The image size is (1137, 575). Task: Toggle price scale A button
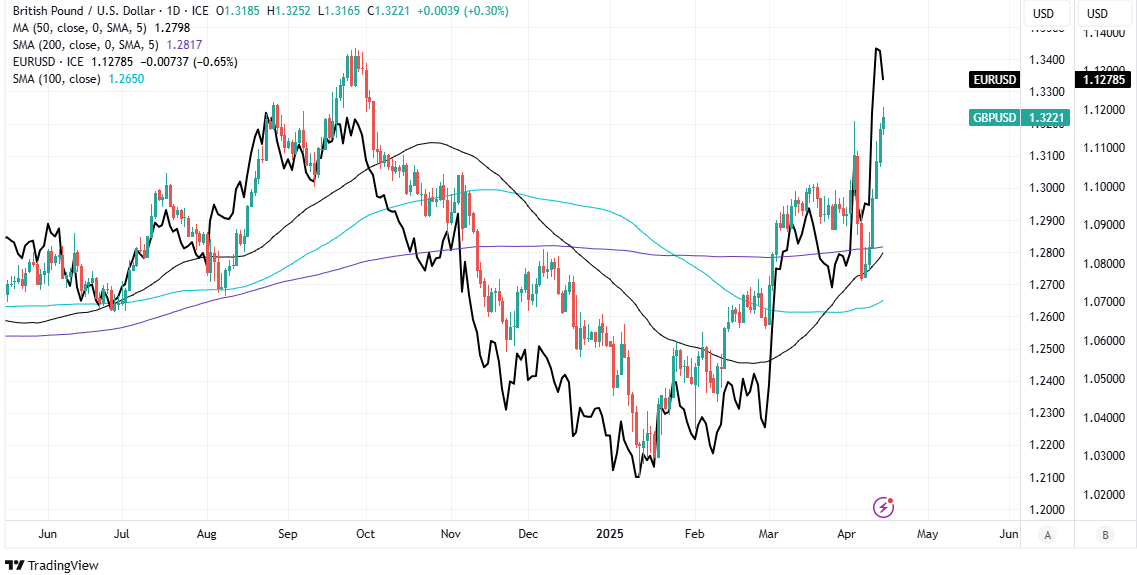click(x=1048, y=535)
